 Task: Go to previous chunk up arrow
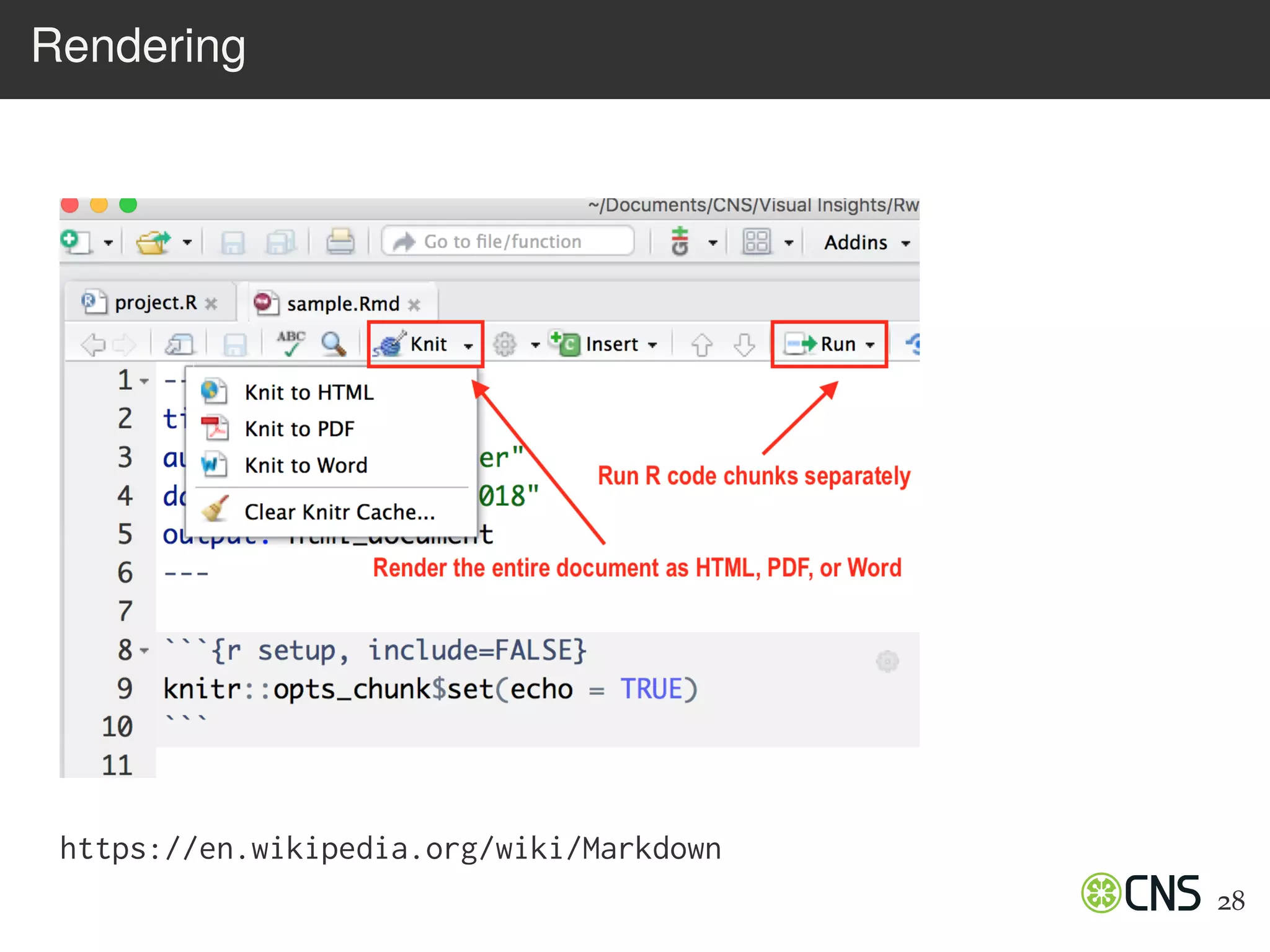pyautogui.click(x=701, y=345)
